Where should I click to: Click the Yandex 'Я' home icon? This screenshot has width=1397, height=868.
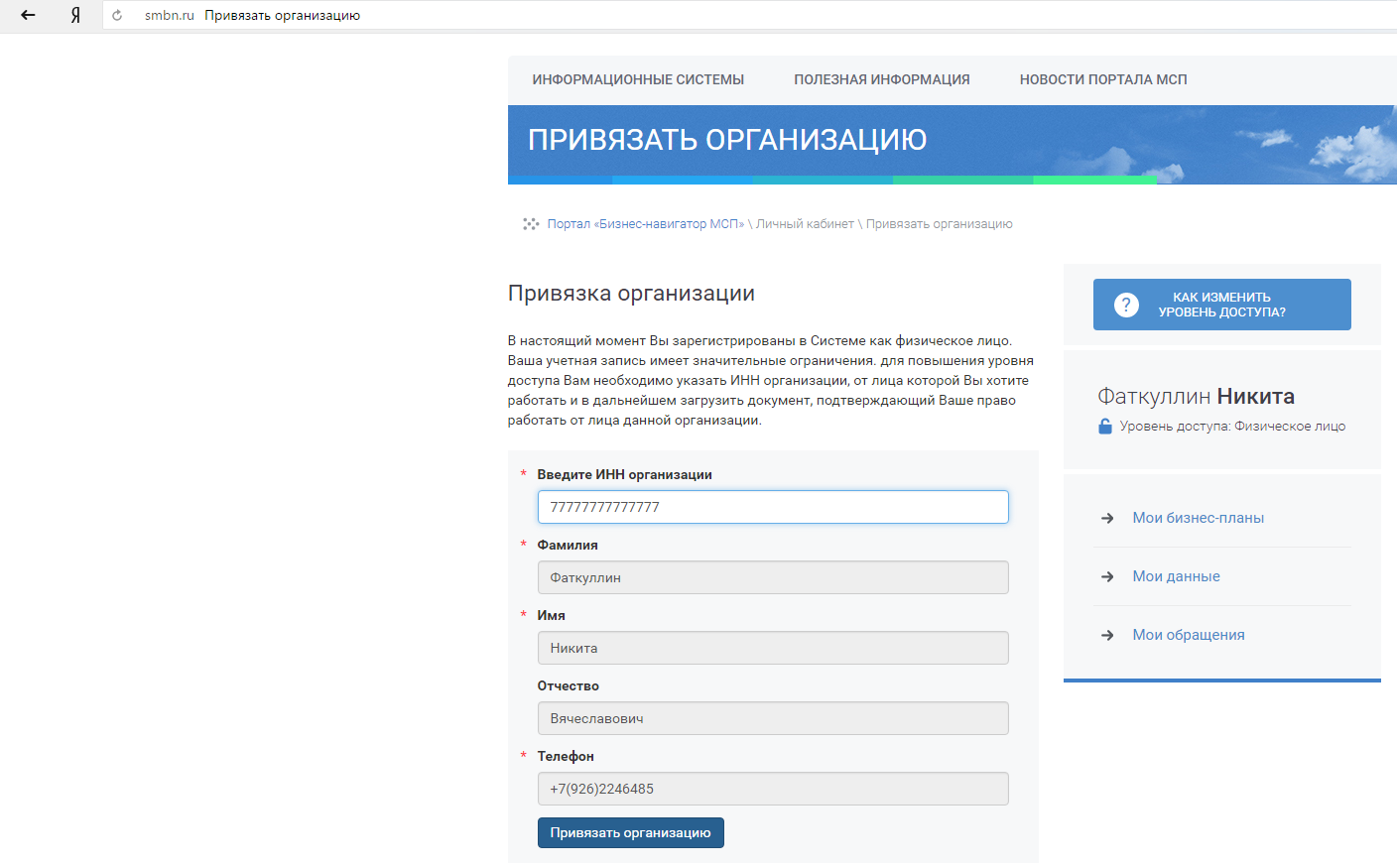tap(75, 15)
